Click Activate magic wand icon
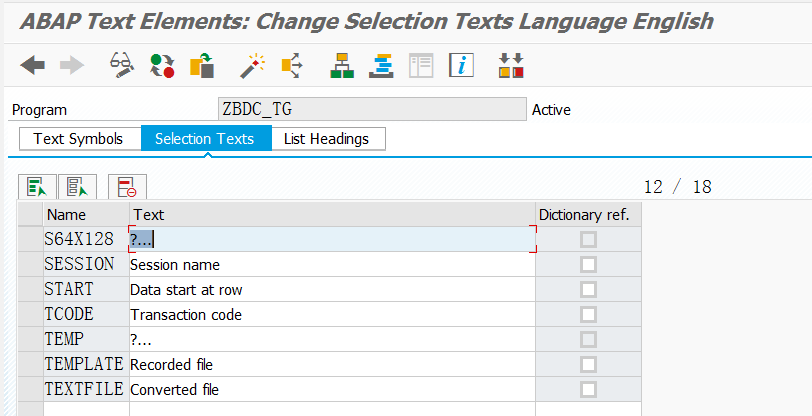 tap(250, 66)
